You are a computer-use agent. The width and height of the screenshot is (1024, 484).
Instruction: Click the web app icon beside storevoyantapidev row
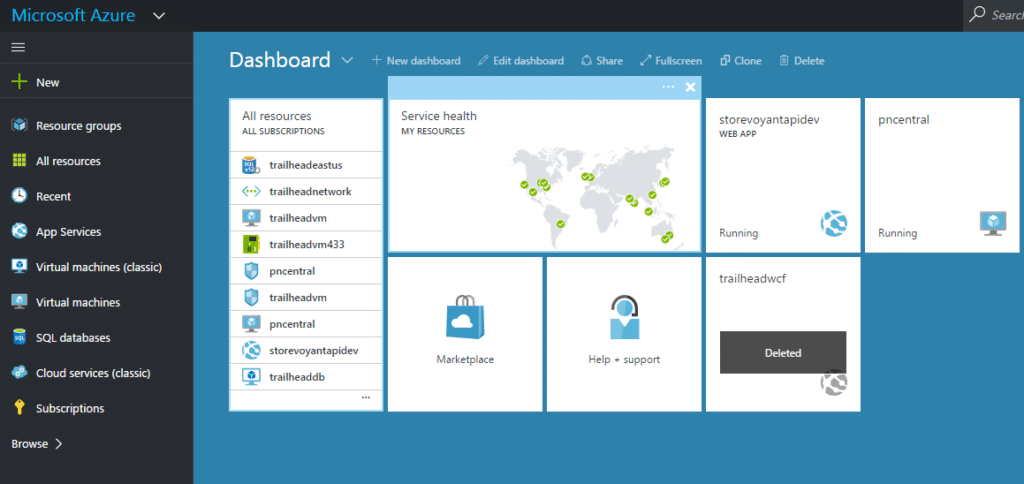[251, 351]
